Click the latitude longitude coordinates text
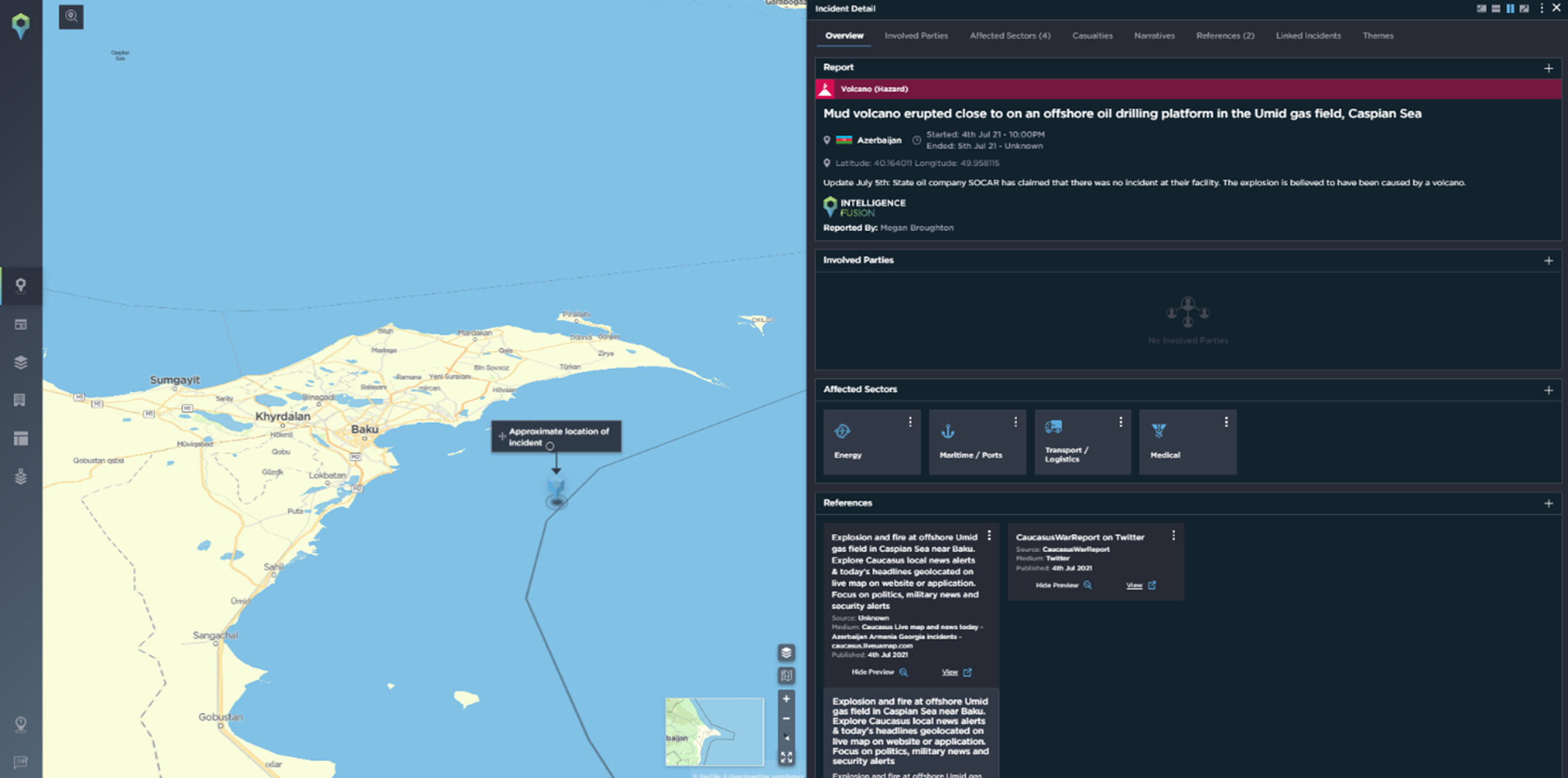This screenshot has height=778, width=1568. coord(916,163)
